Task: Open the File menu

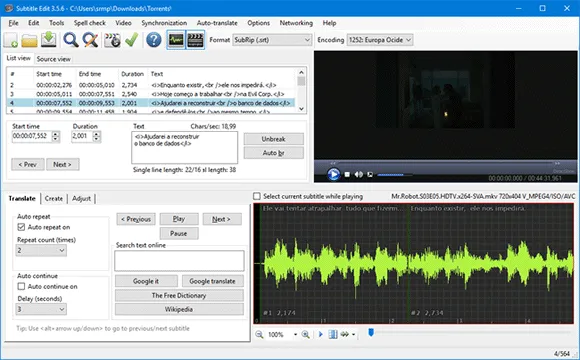Action: pos(13,23)
